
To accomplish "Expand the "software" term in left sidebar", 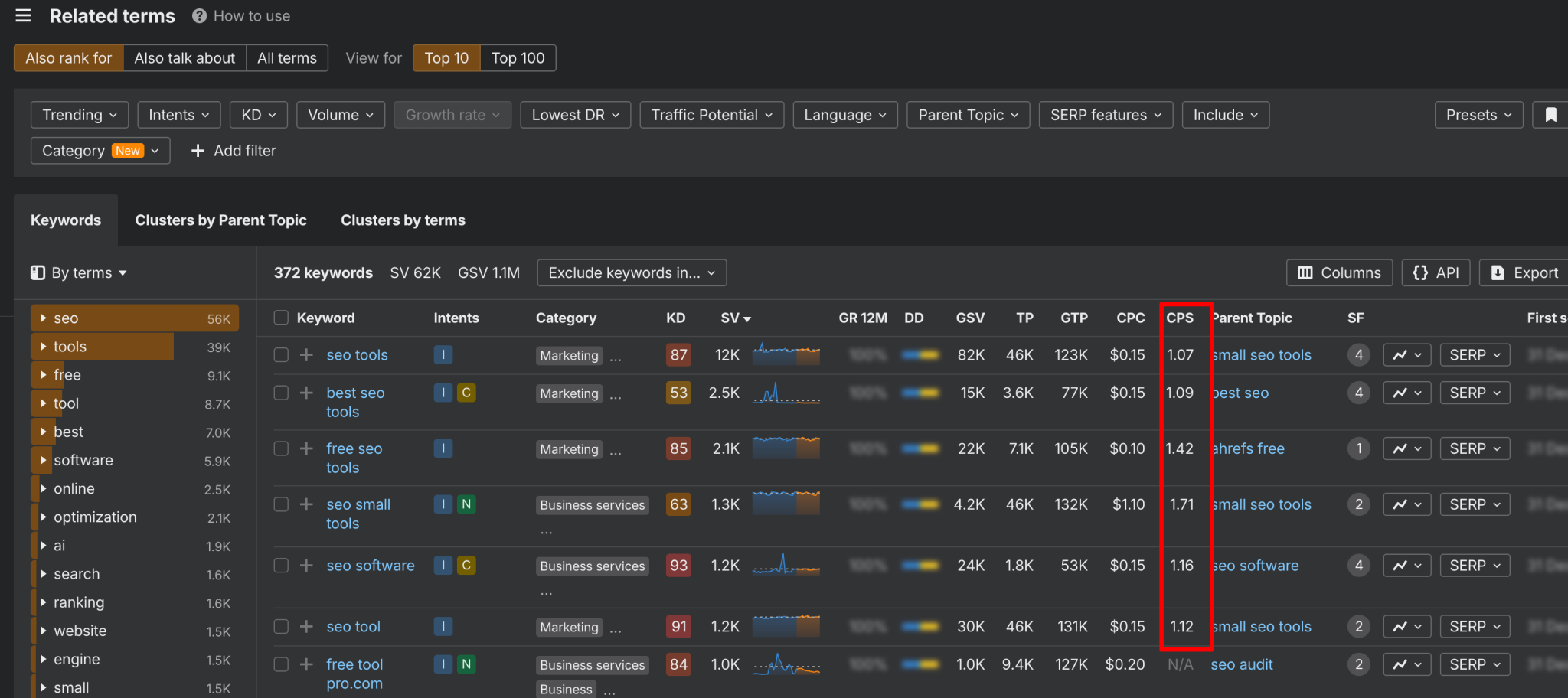I will (44, 460).
